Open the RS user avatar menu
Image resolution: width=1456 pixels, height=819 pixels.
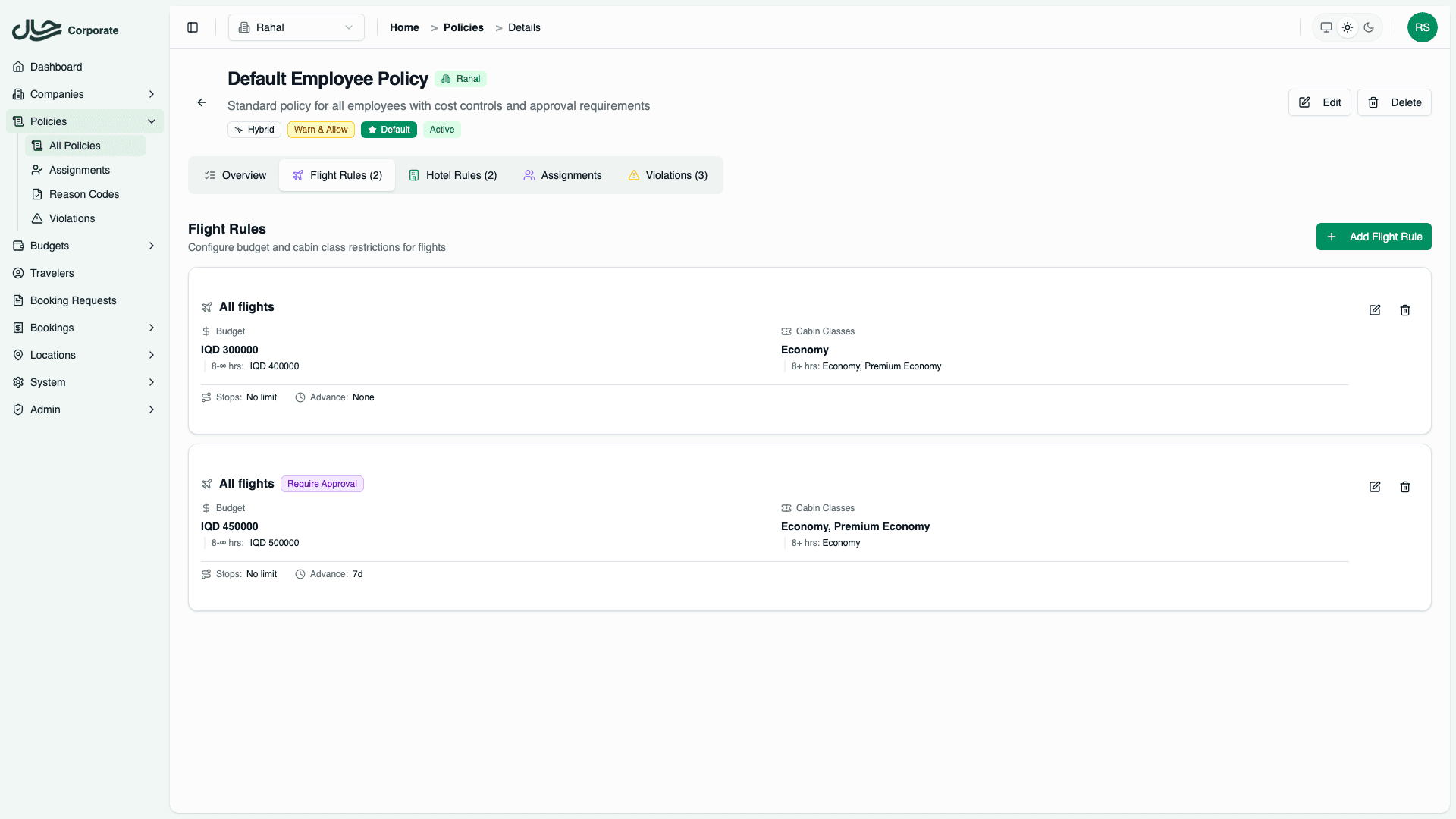pyautogui.click(x=1422, y=27)
